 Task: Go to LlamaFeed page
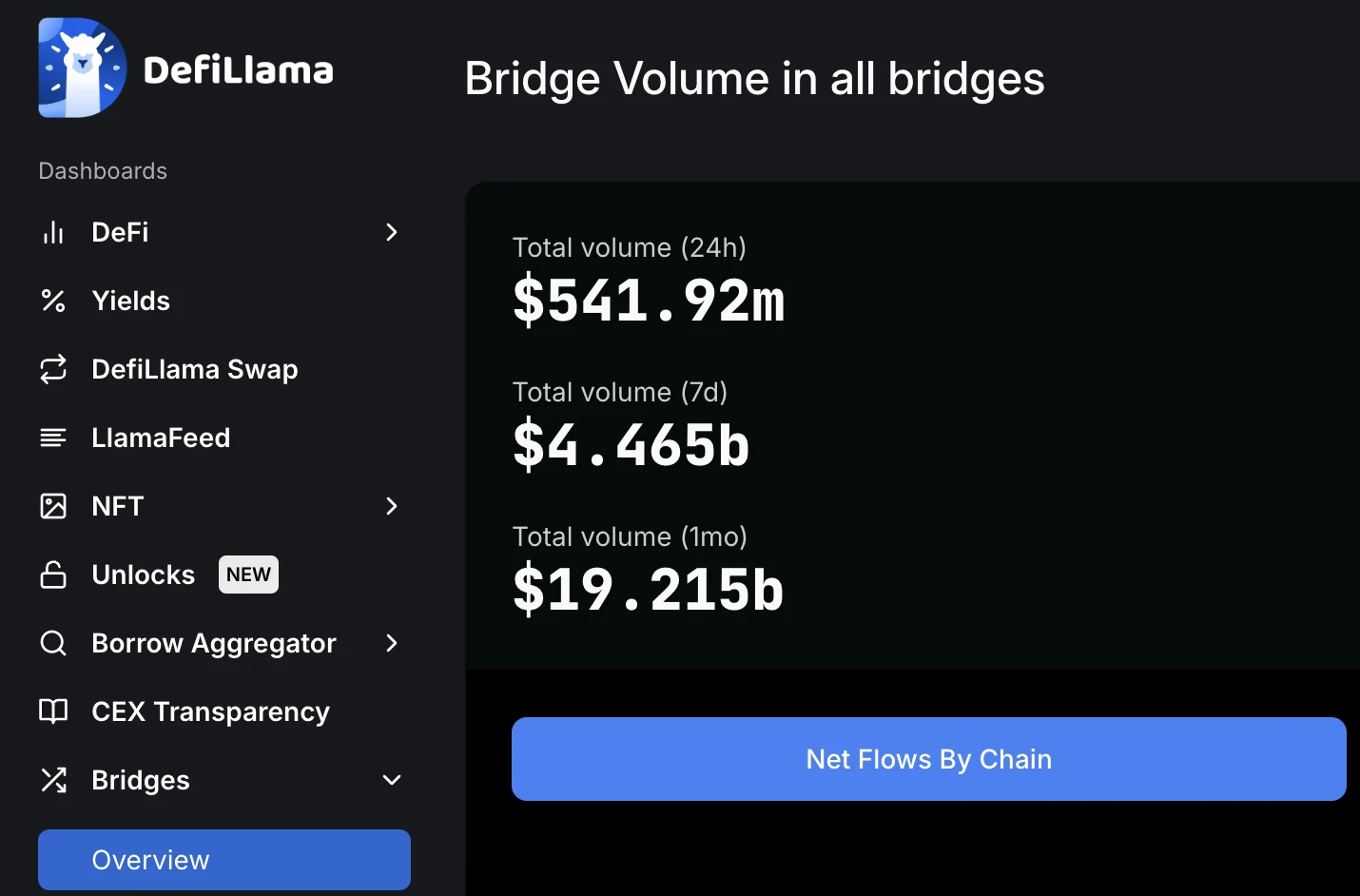(x=161, y=438)
